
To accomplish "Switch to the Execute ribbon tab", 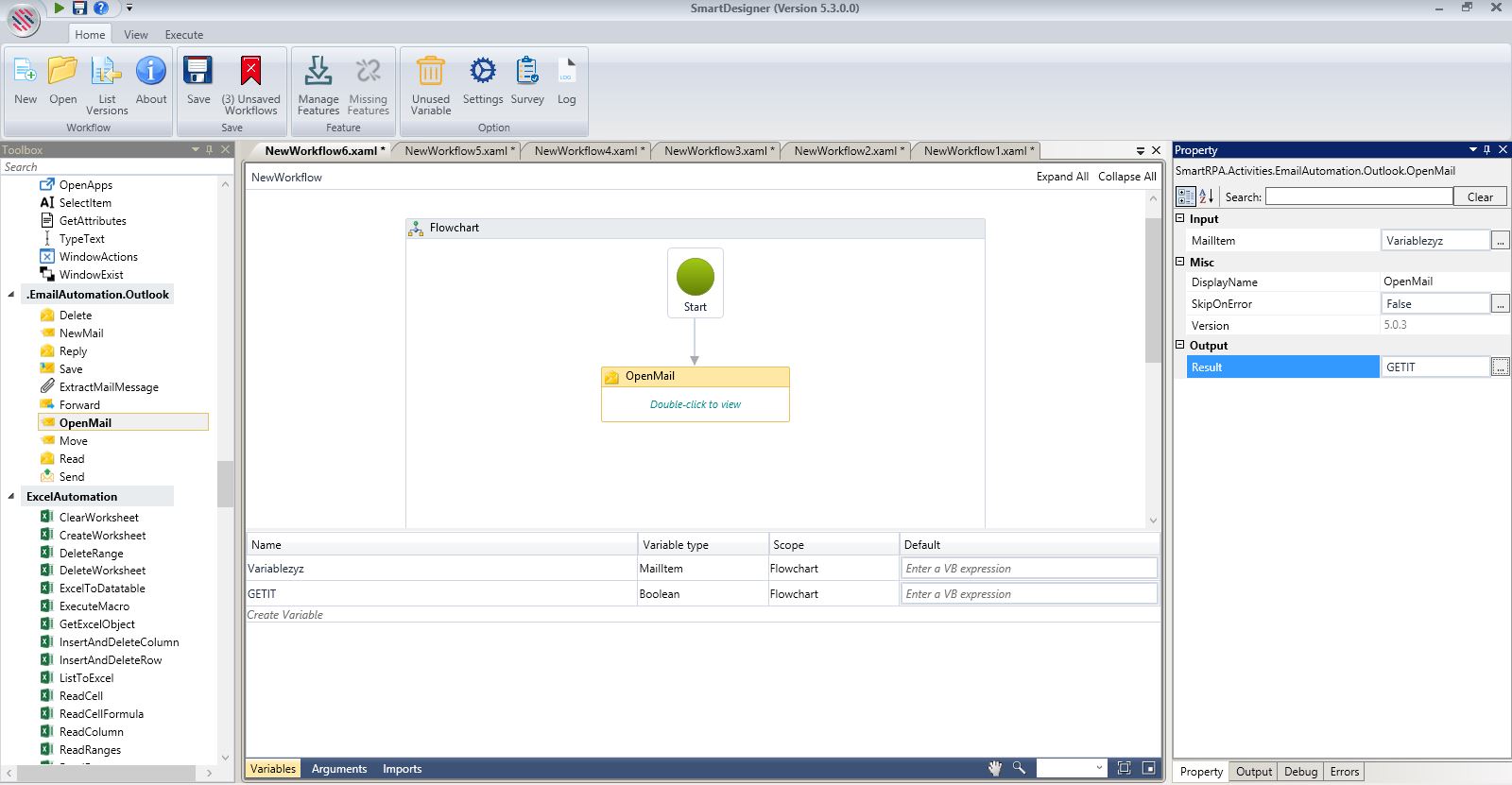I will click(x=184, y=34).
